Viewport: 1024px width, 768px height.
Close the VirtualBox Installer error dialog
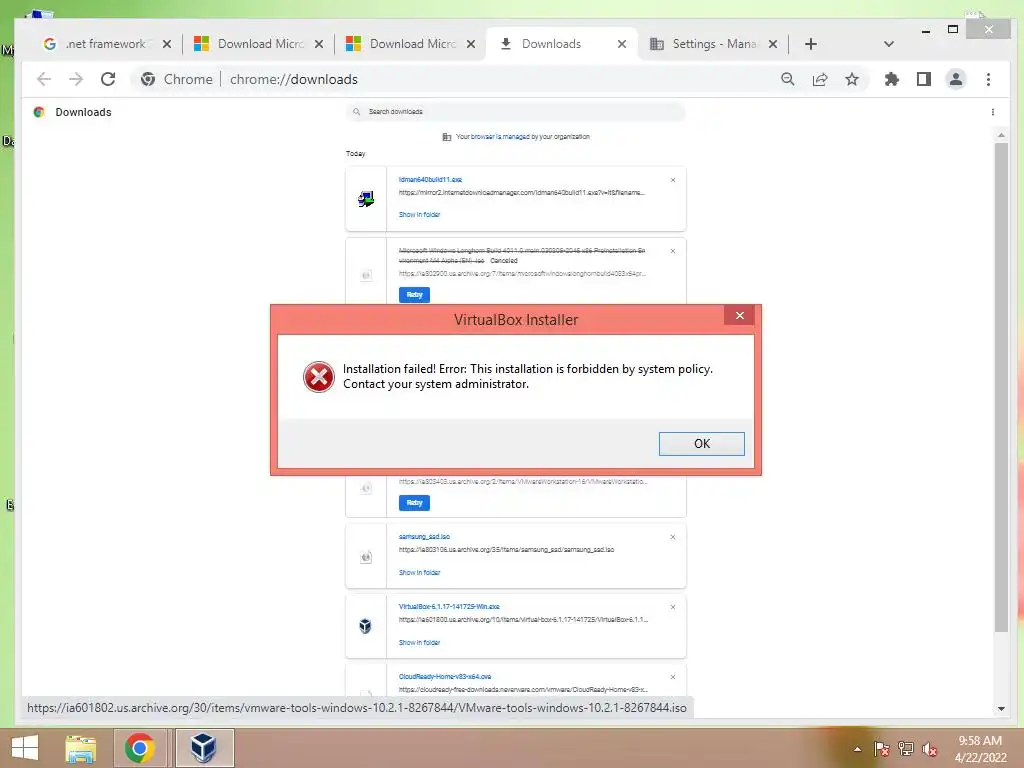[x=739, y=315]
